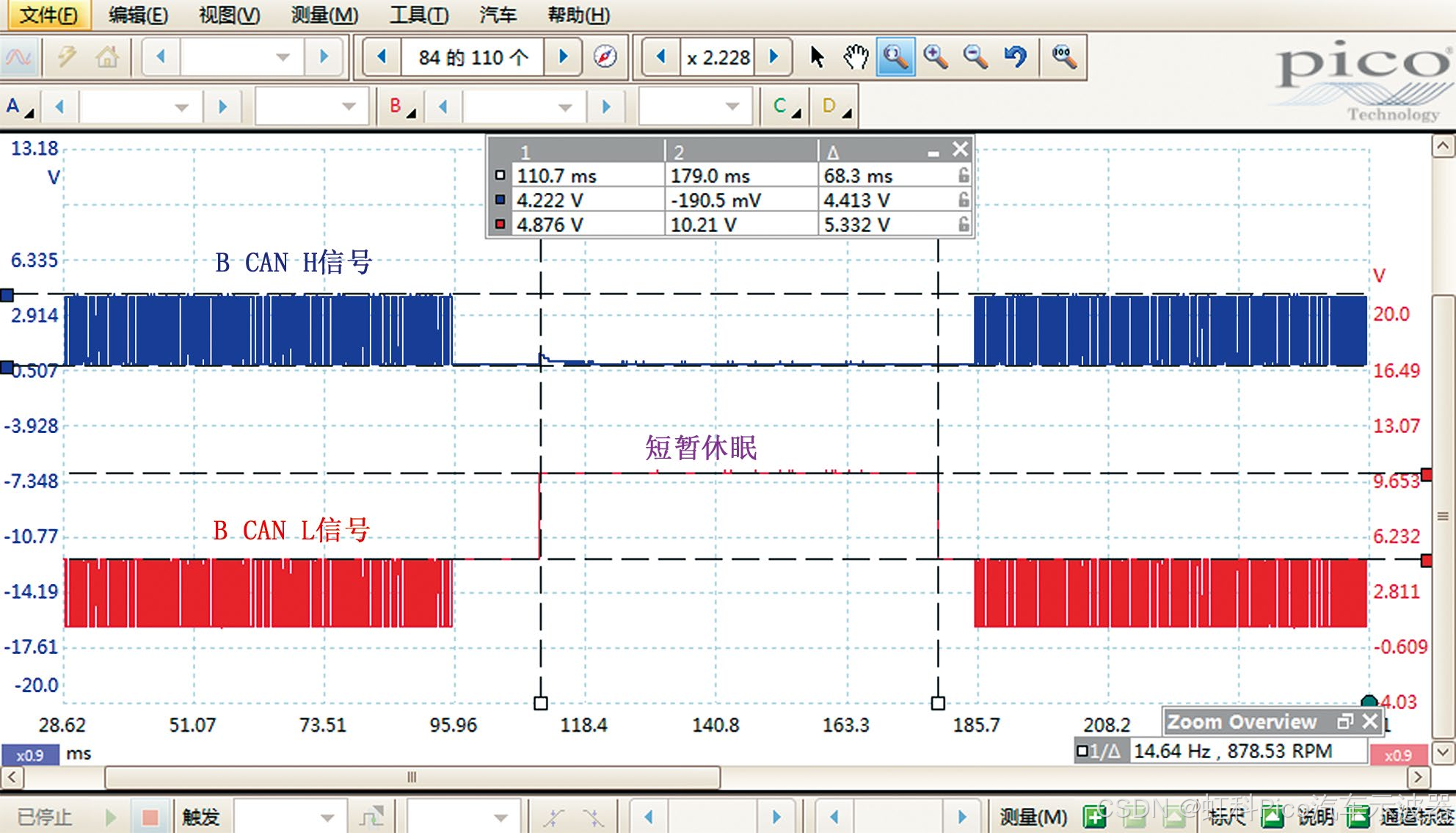
Task: Toggle lock on the 4.413 V delta row
Action: pos(963,200)
